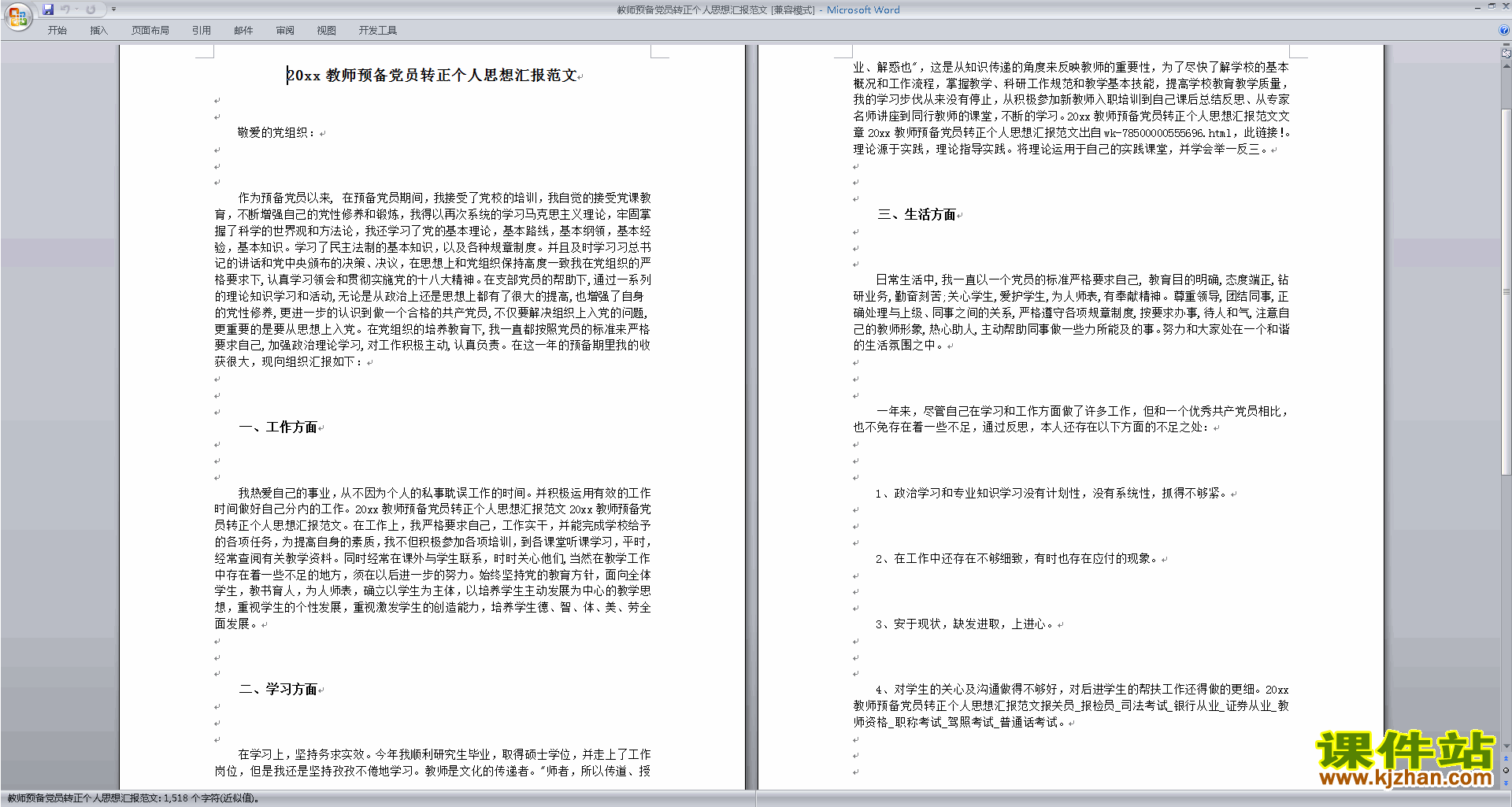Image resolution: width=1512 pixels, height=807 pixels.
Task: Open the 审阅 ribbon tab
Action: coord(285,31)
